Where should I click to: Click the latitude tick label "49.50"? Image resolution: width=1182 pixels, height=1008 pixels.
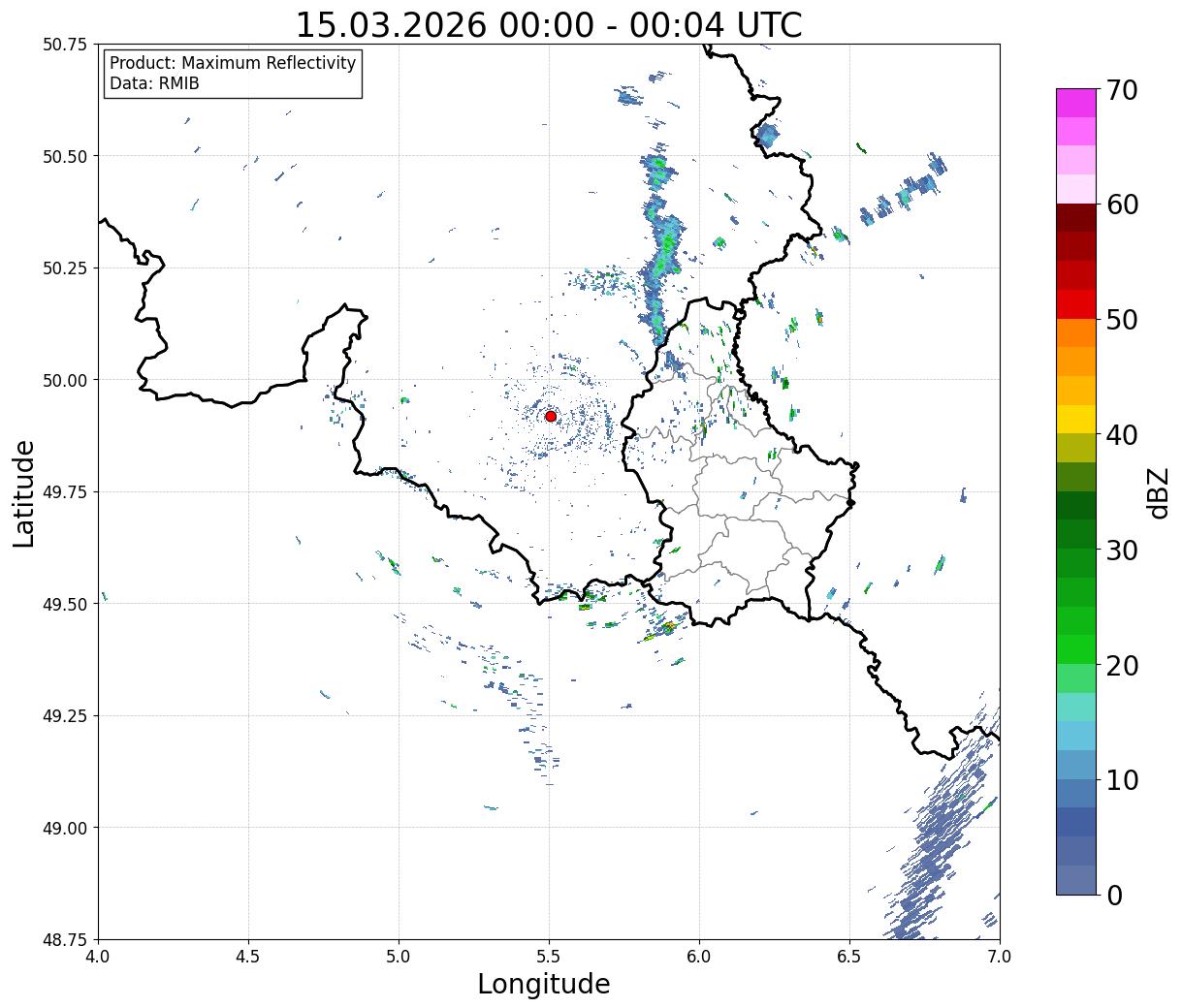coord(65,604)
